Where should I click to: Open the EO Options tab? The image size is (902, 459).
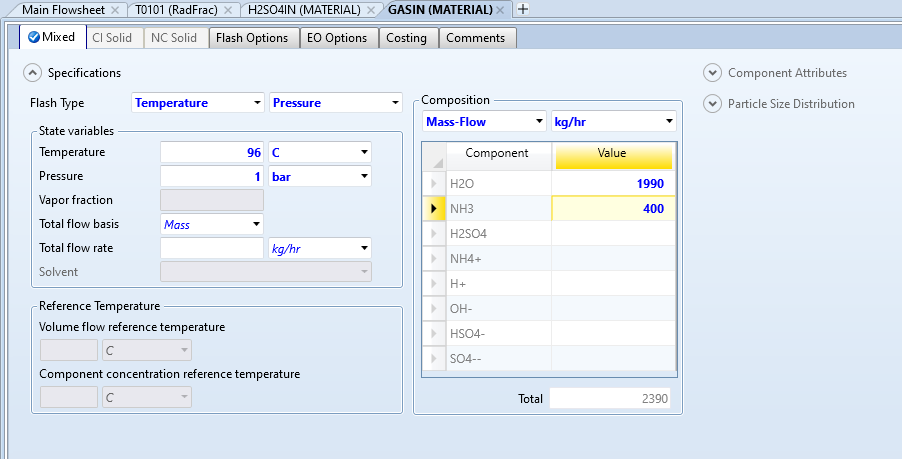tap(338, 38)
